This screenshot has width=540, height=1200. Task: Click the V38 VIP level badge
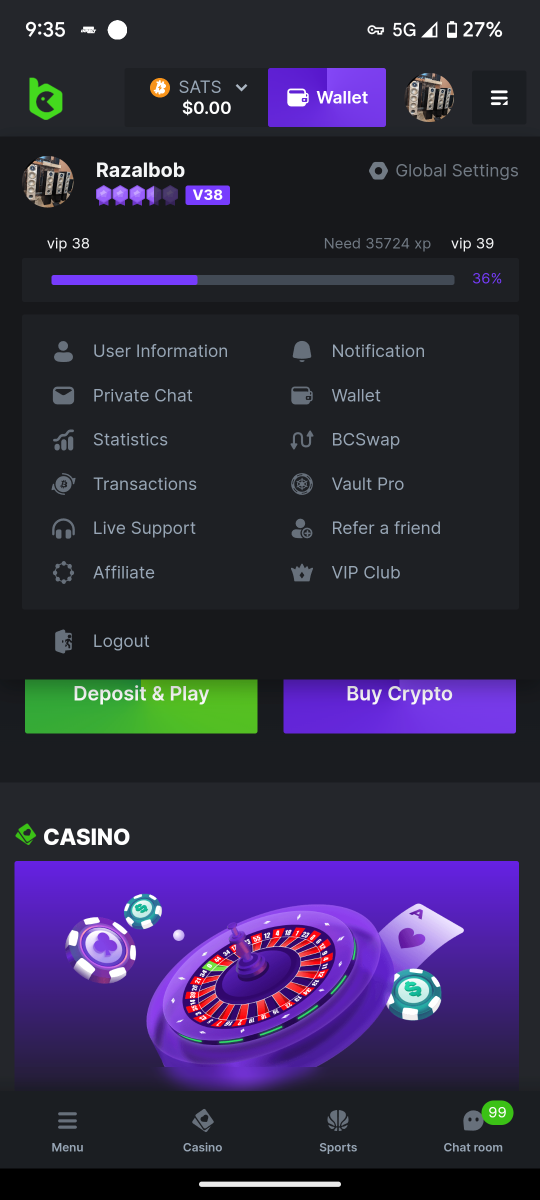208,195
